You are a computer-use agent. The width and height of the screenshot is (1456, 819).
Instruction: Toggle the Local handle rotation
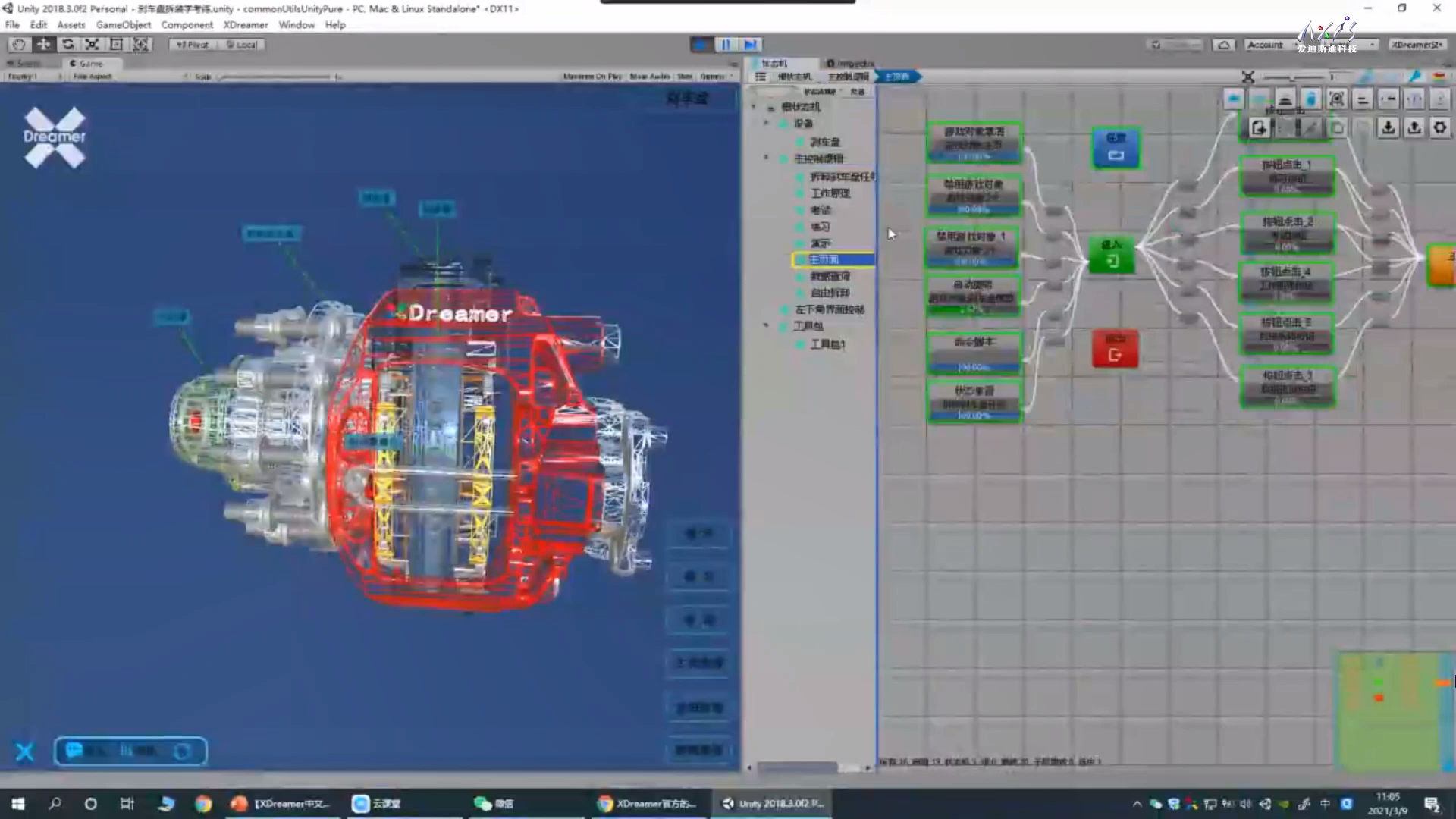(242, 45)
